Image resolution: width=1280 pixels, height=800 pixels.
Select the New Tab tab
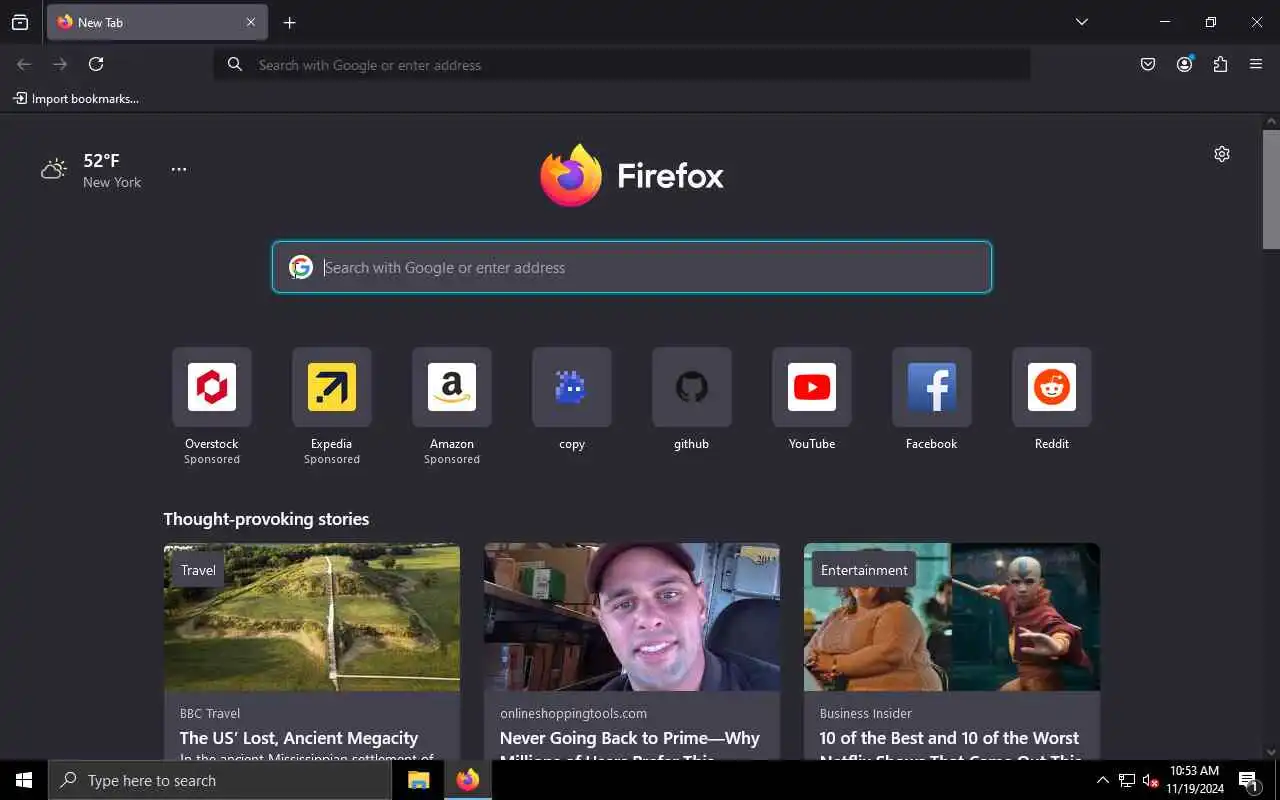point(157,22)
